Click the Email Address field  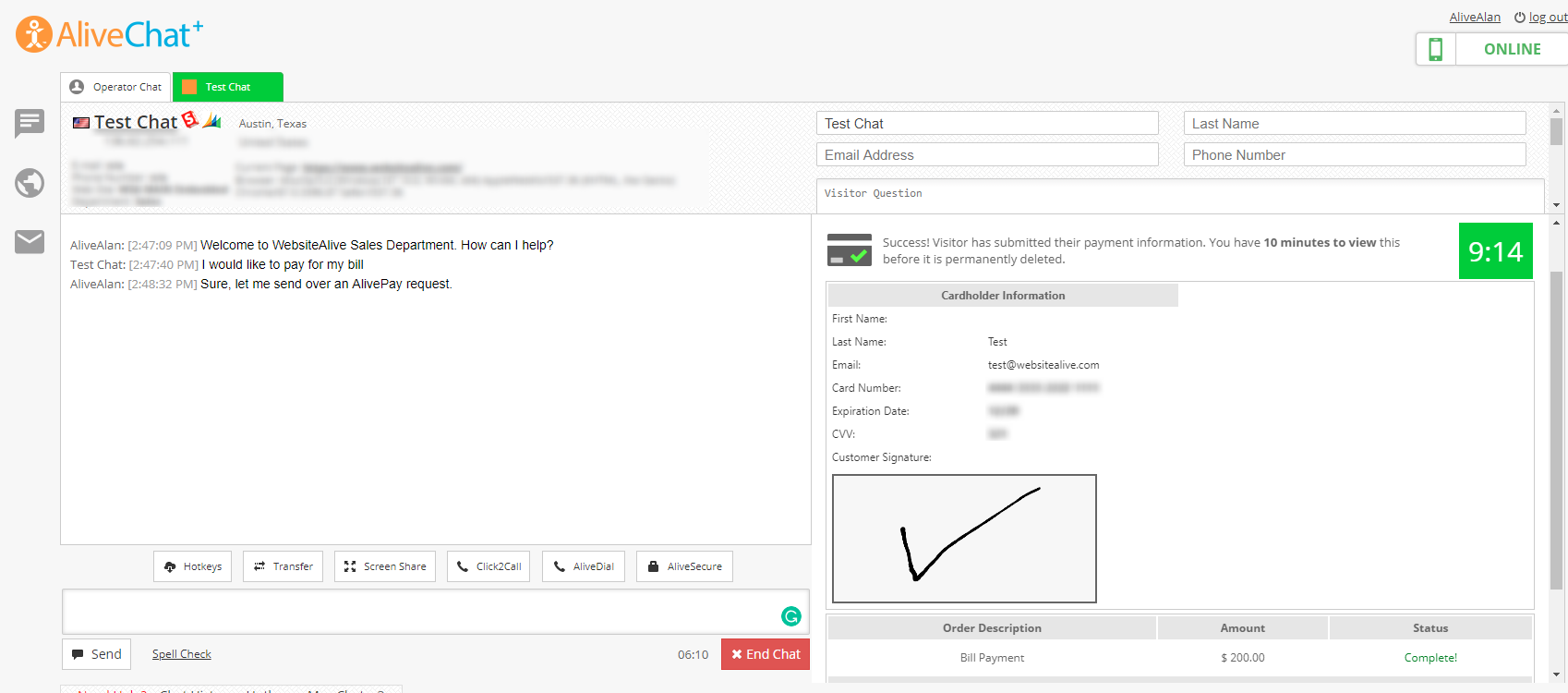coord(987,155)
